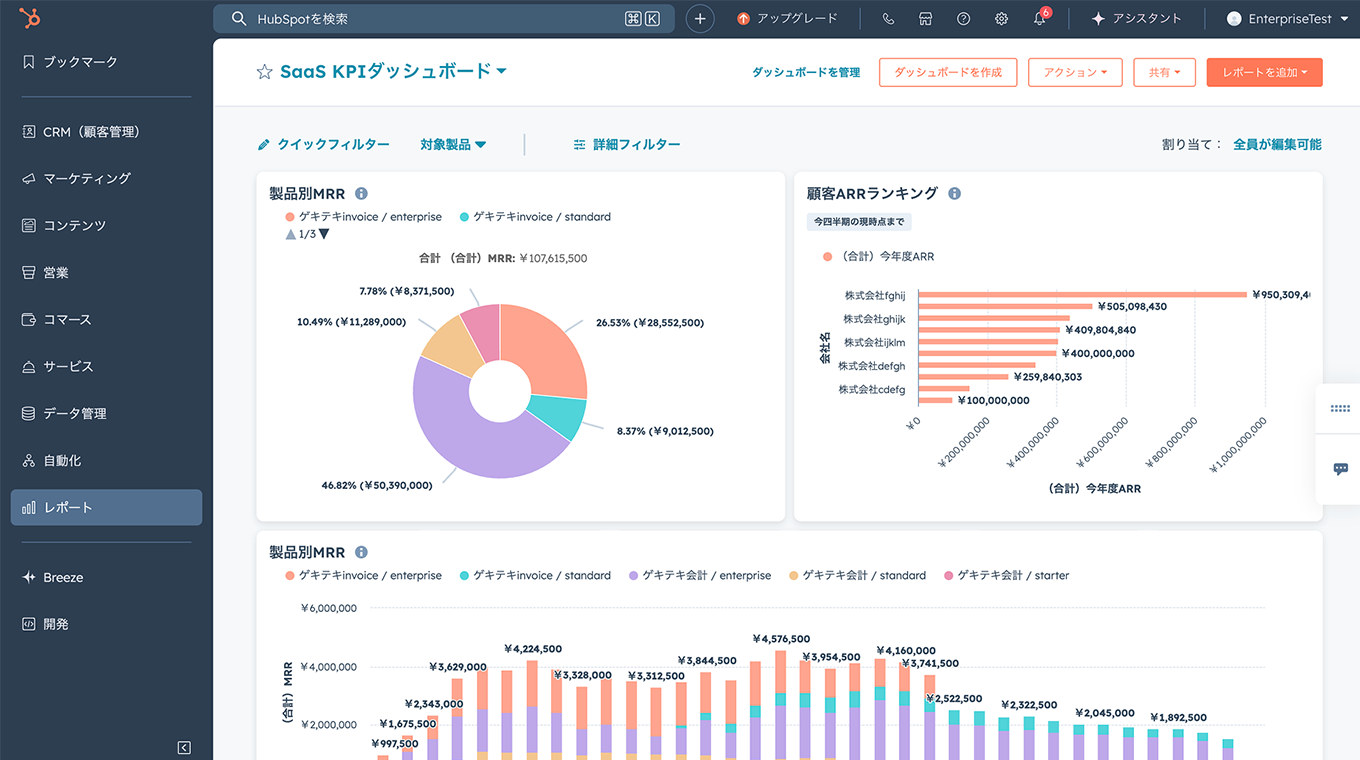The height and width of the screenshot is (760, 1360).
Task: Click the ダッシュボードを作成 button
Action: (x=947, y=73)
